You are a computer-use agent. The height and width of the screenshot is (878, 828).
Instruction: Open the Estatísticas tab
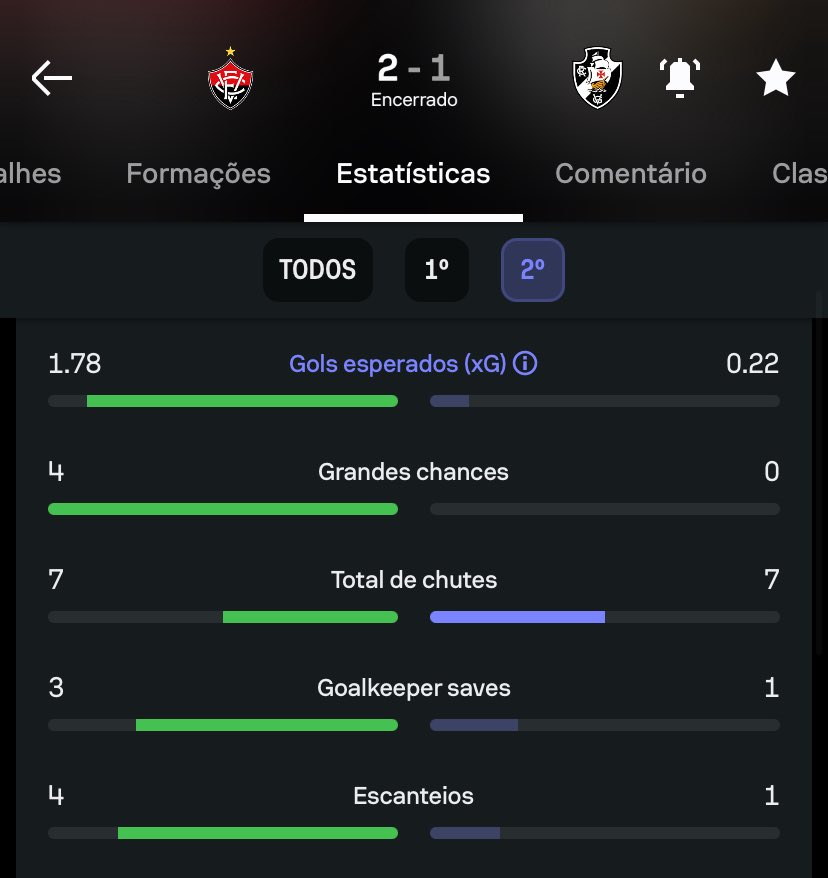(413, 174)
